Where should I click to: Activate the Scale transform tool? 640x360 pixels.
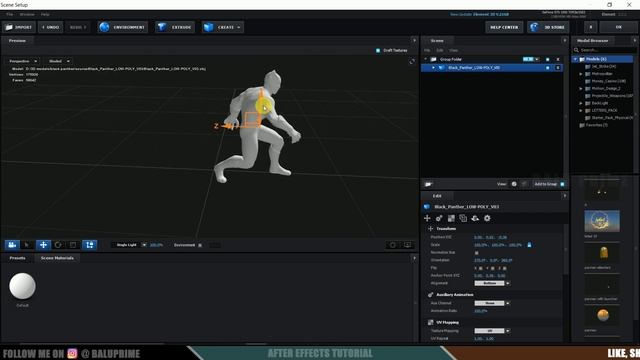tap(73, 245)
